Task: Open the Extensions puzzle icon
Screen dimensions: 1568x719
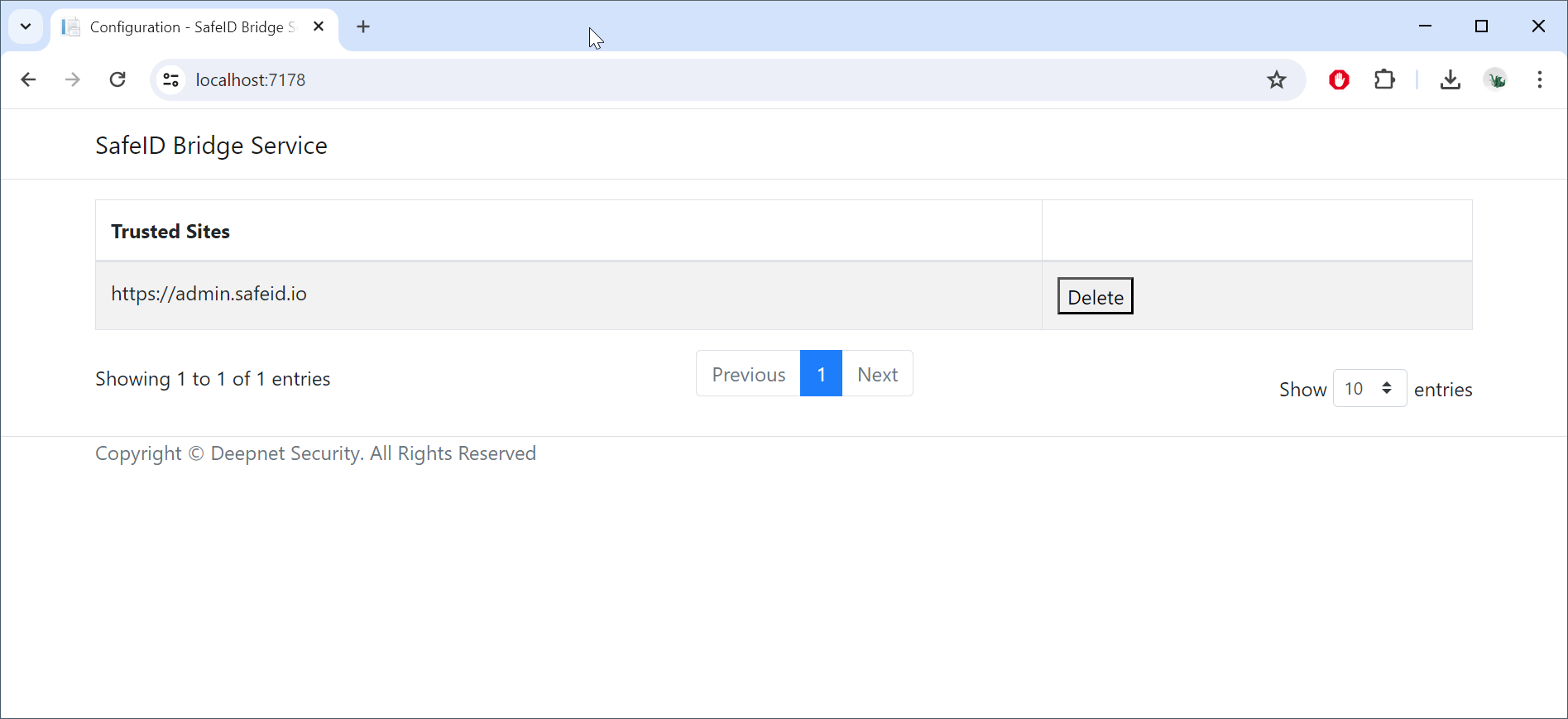Action: 1384,79
